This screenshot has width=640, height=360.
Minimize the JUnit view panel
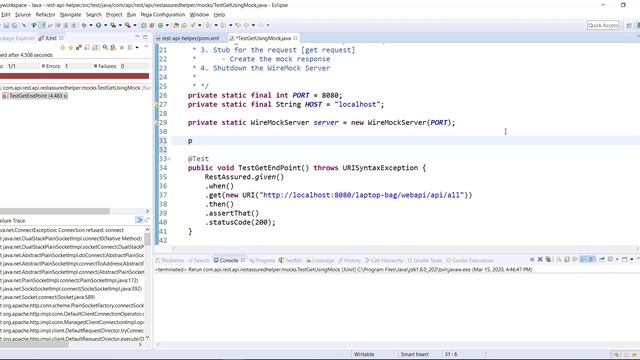coord(137,37)
